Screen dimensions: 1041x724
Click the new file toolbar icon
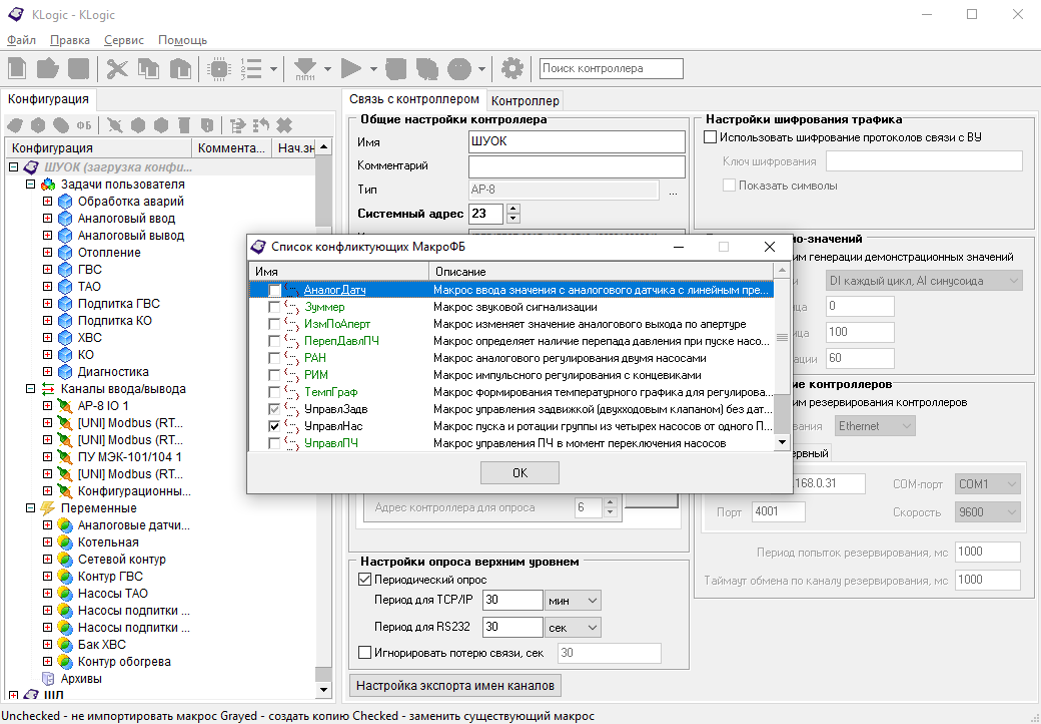(18, 69)
